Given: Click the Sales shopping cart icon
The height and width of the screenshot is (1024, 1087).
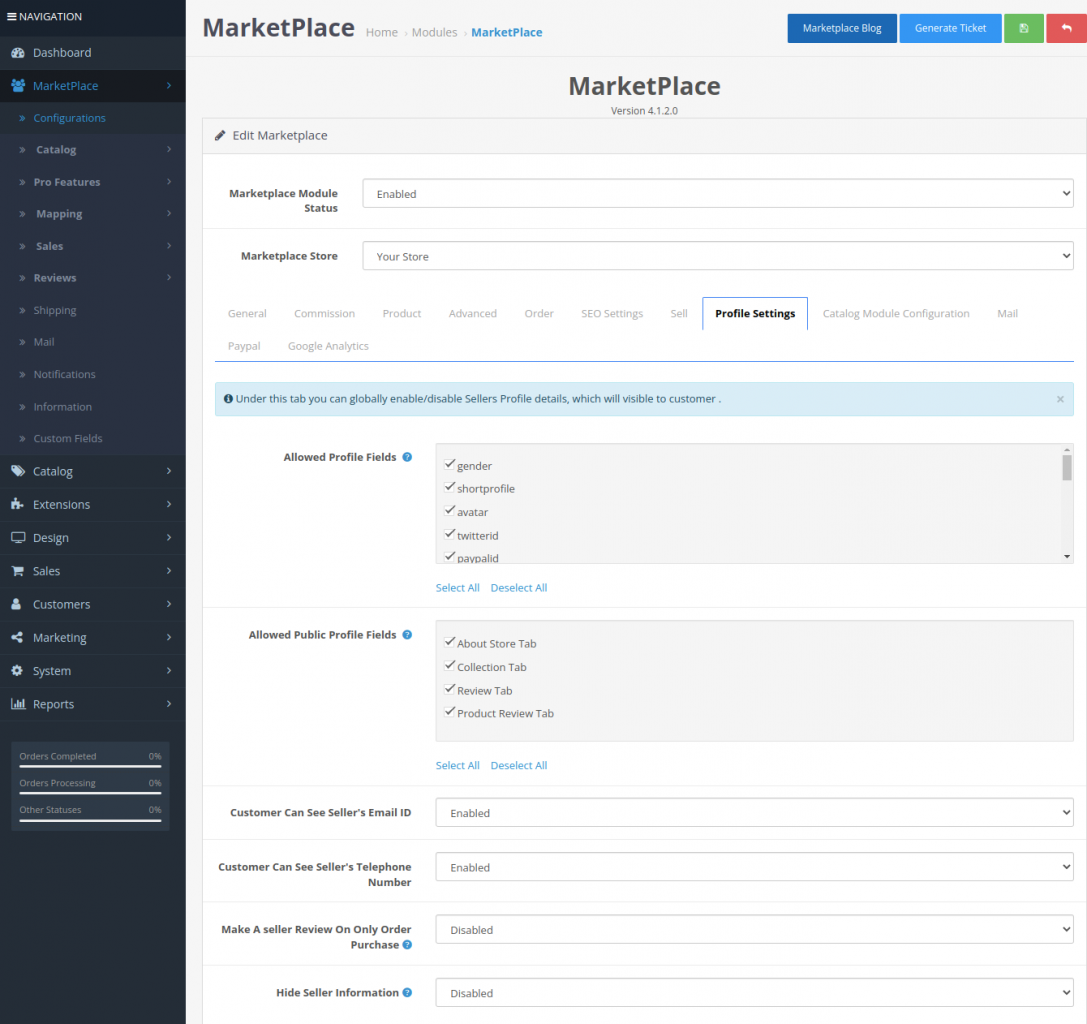Looking at the screenshot, I should click(17, 571).
